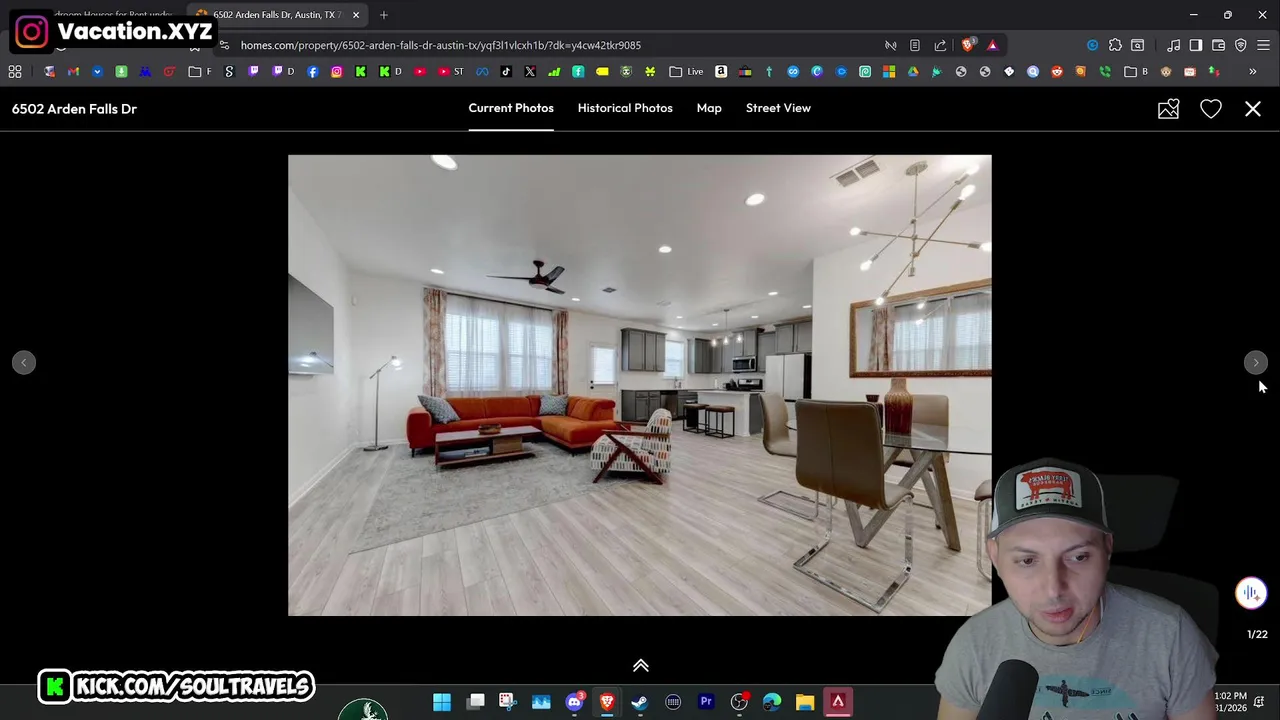Open the Reddit bookmark

coord(1057,72)
